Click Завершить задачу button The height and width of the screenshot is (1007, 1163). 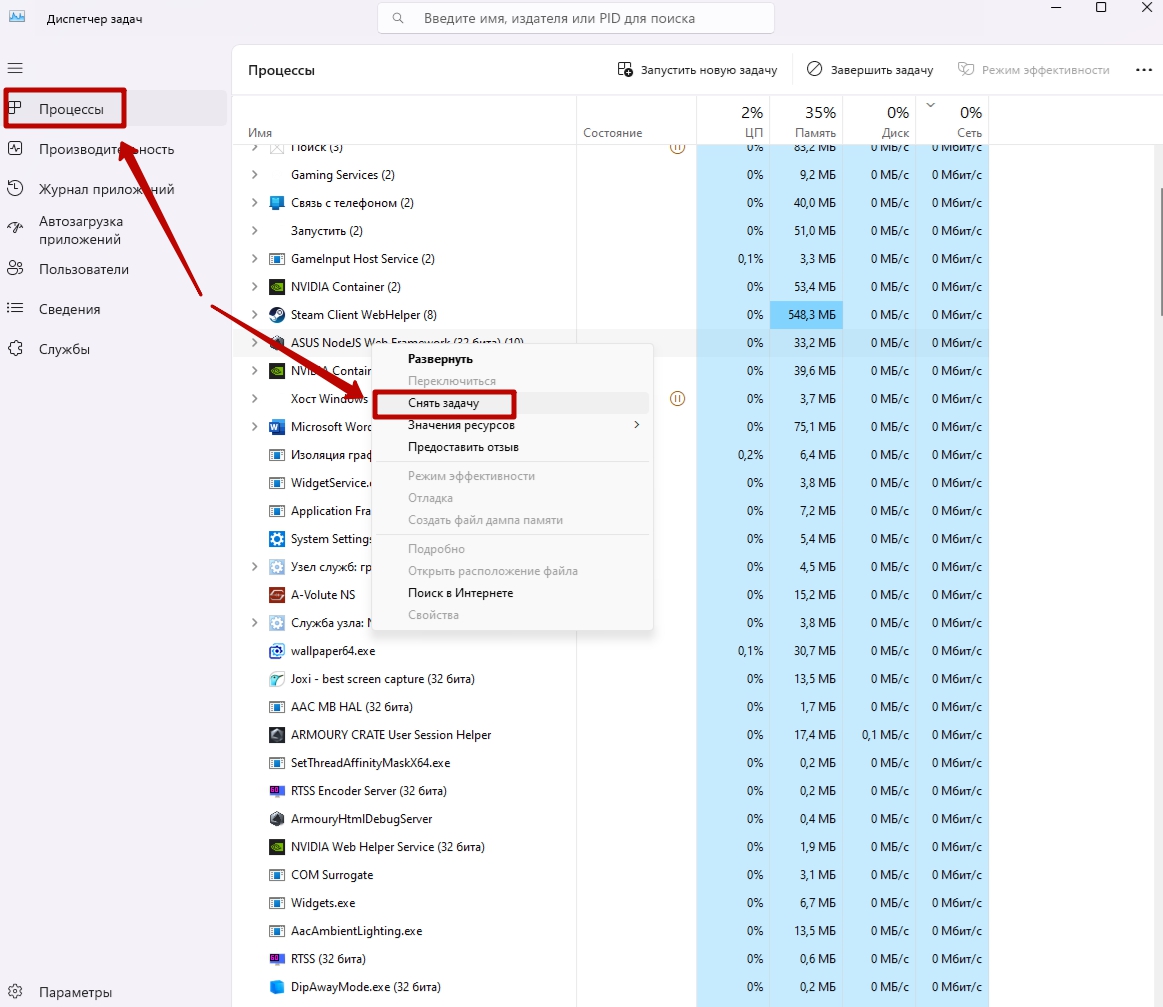tap(869, 70)
